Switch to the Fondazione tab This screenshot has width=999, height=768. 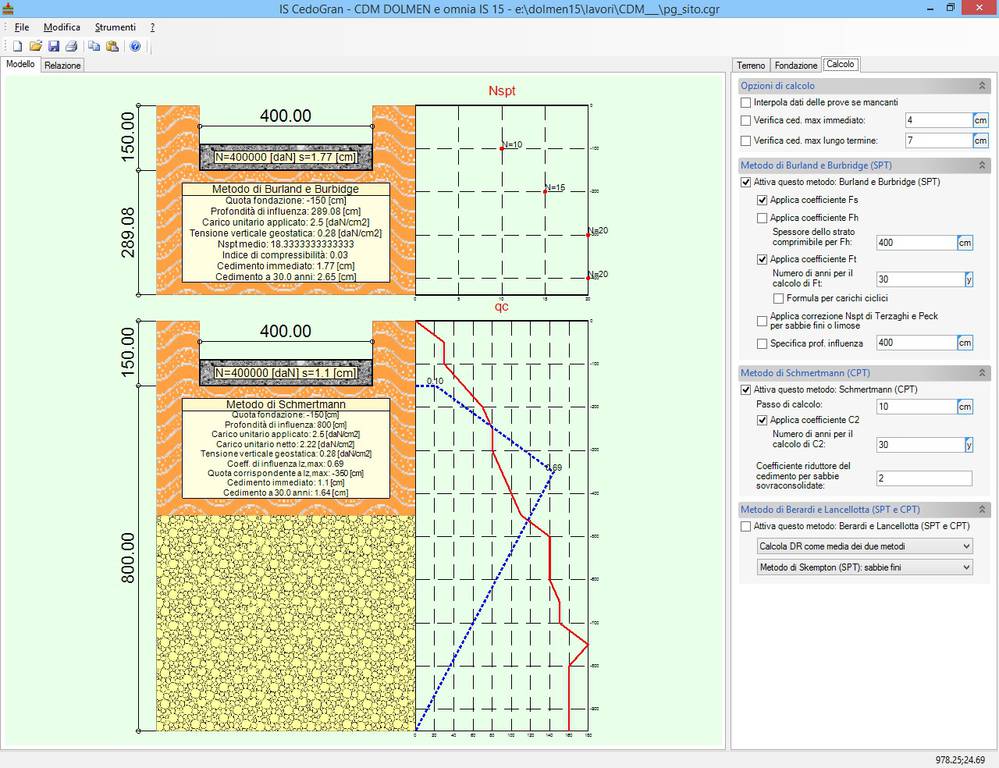click(796, 65)
